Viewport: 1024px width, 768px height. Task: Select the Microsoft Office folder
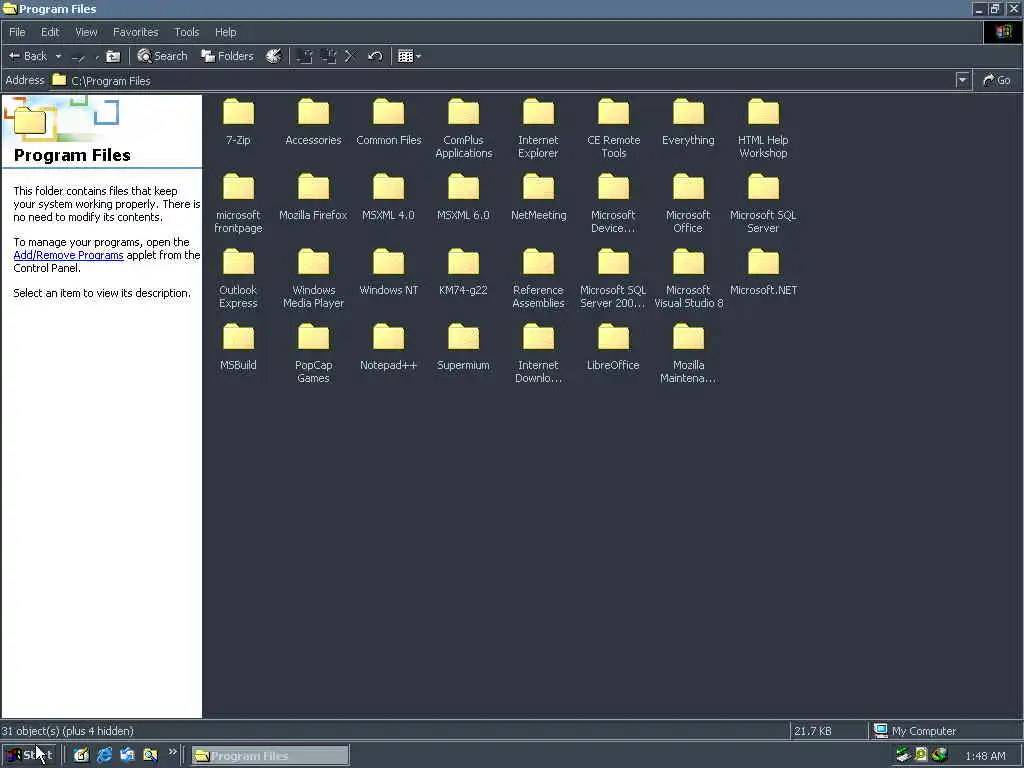688,202
